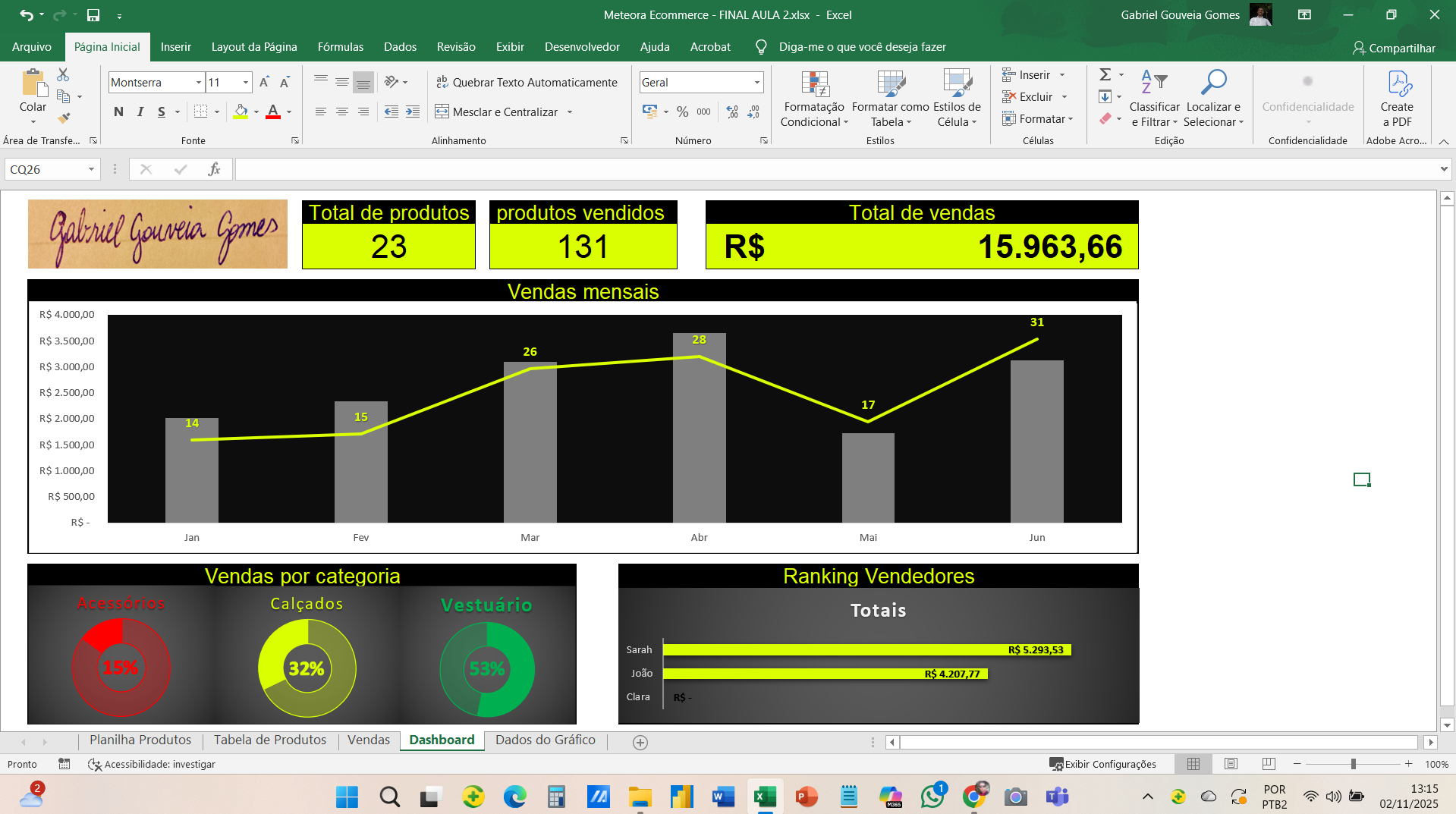The width and height of the screenshot is (1456, 814).
Task: Click the AutoSum sigma icon
Action: 1105,74
